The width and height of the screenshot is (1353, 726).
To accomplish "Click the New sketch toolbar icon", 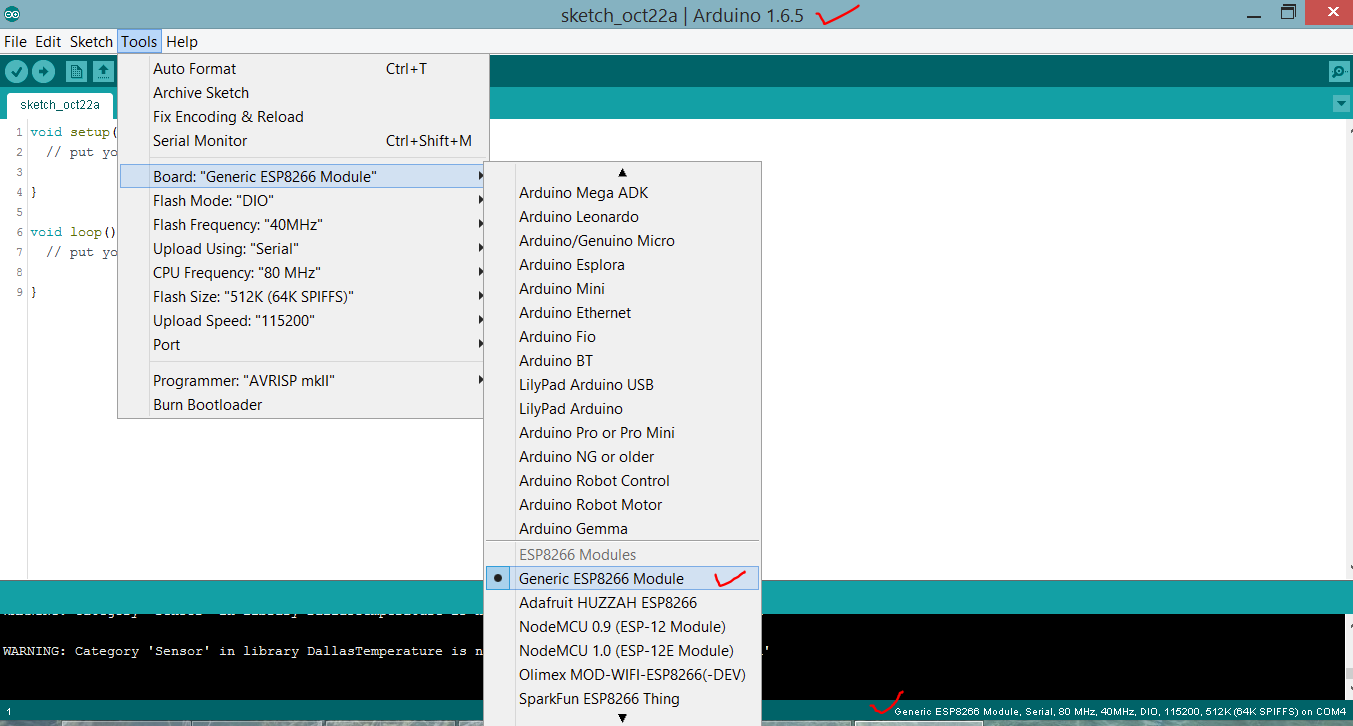I will pos(76,71).
